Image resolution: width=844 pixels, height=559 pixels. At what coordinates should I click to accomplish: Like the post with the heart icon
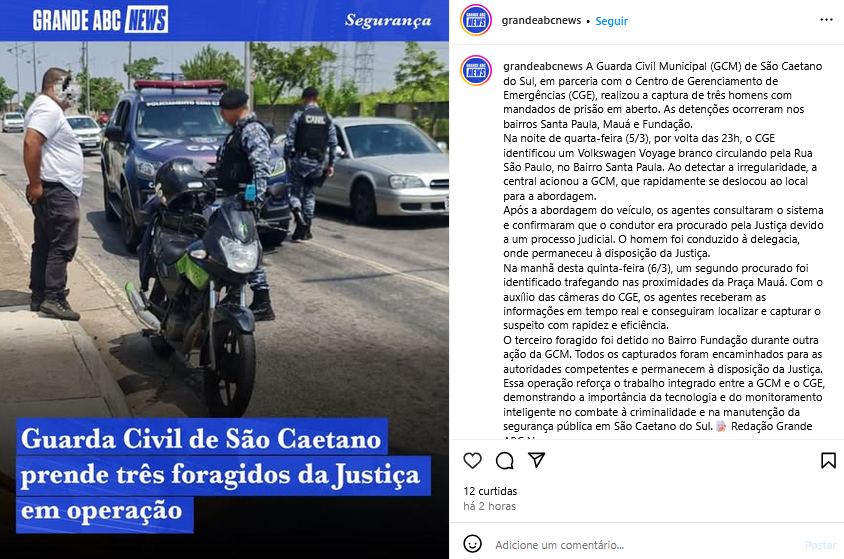click(472, 461)
